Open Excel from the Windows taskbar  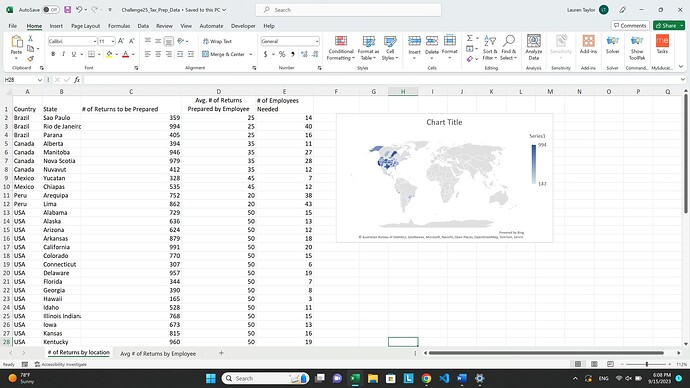click(355, 378)
